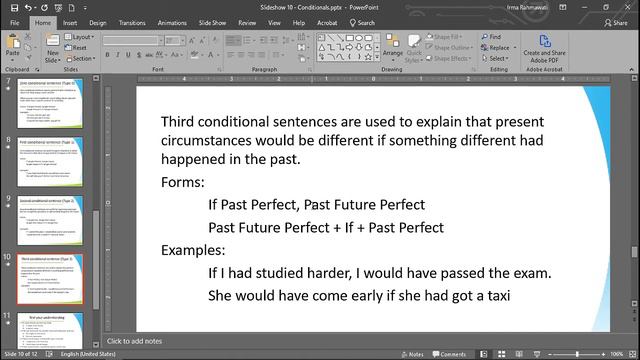Switch to the Transitions tab
640x360 pixels.
tap(132, 23)
